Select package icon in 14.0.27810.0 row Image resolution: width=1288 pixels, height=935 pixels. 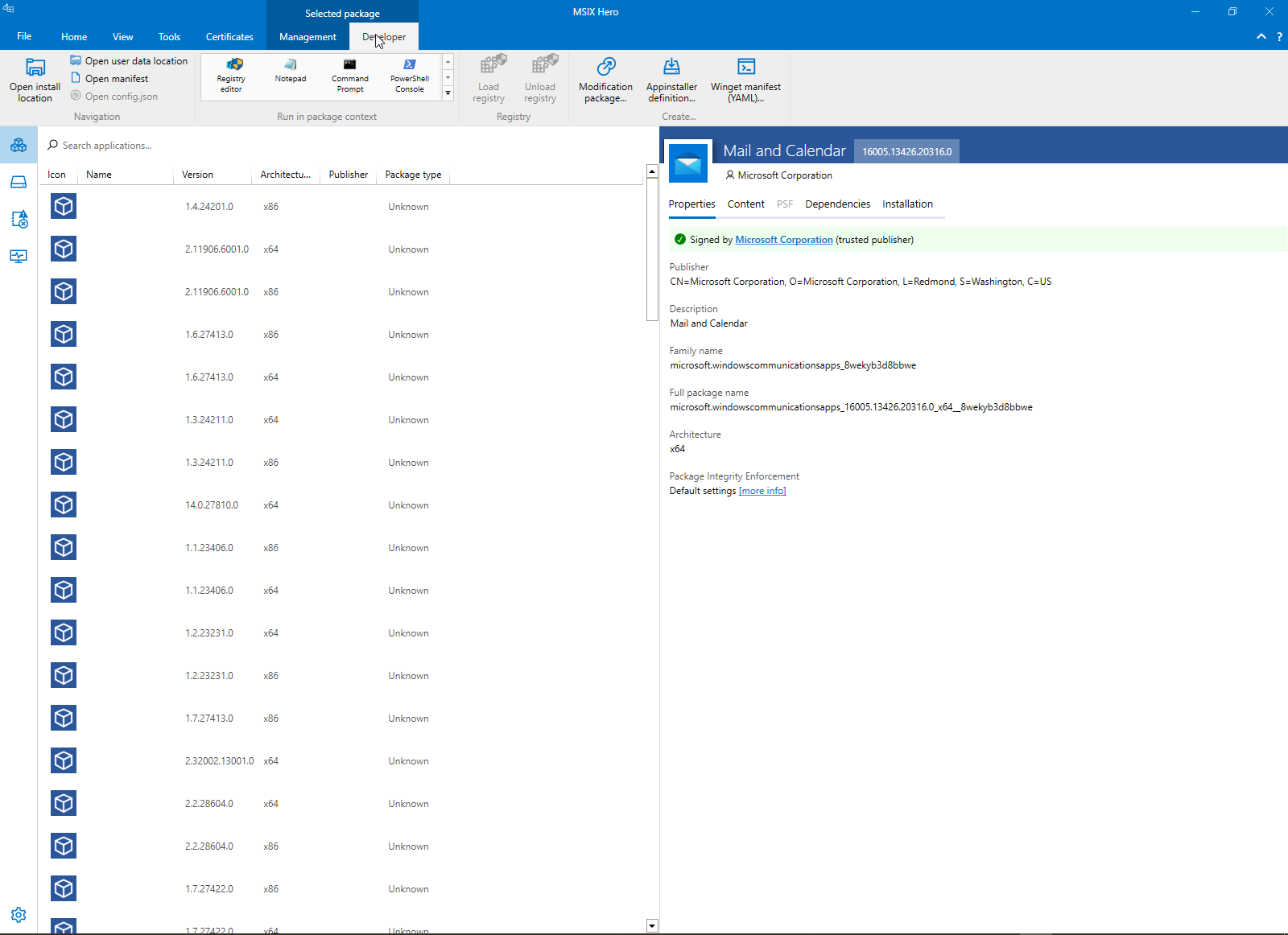pos(64,505)
